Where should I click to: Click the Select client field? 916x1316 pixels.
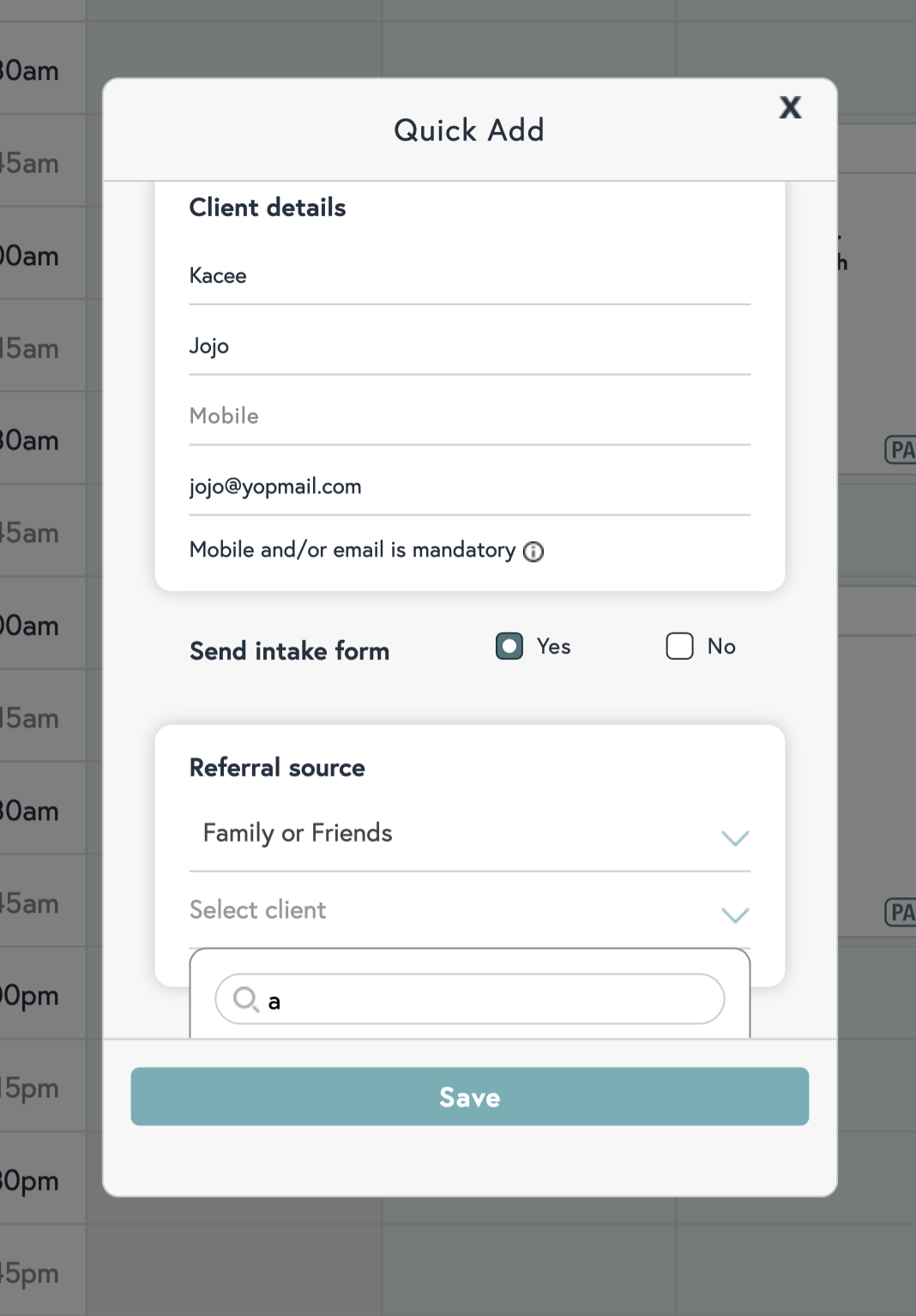(429, 910)
